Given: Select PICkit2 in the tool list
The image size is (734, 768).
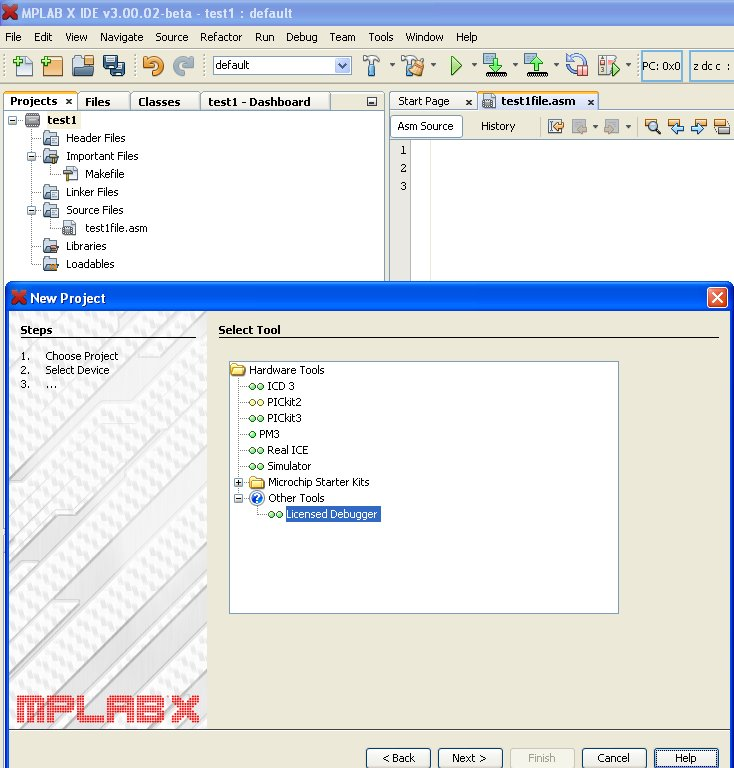Looking at the screenshot, I should pos(284,402).
